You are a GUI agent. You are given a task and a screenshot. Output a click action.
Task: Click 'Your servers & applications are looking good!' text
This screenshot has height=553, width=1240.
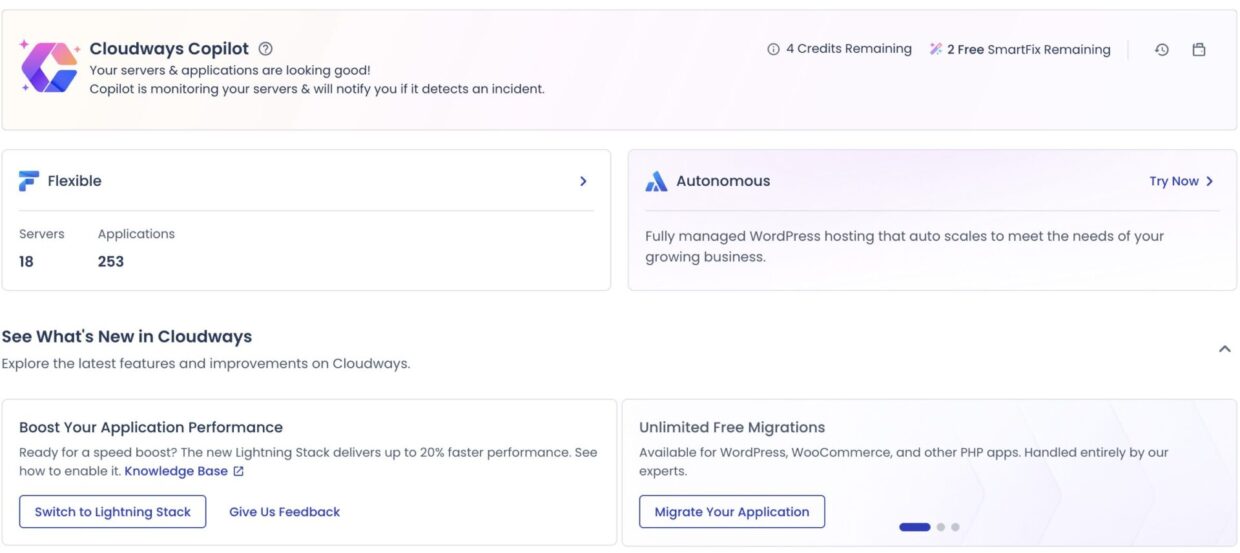pyautogui.click(x=230, y=70)
